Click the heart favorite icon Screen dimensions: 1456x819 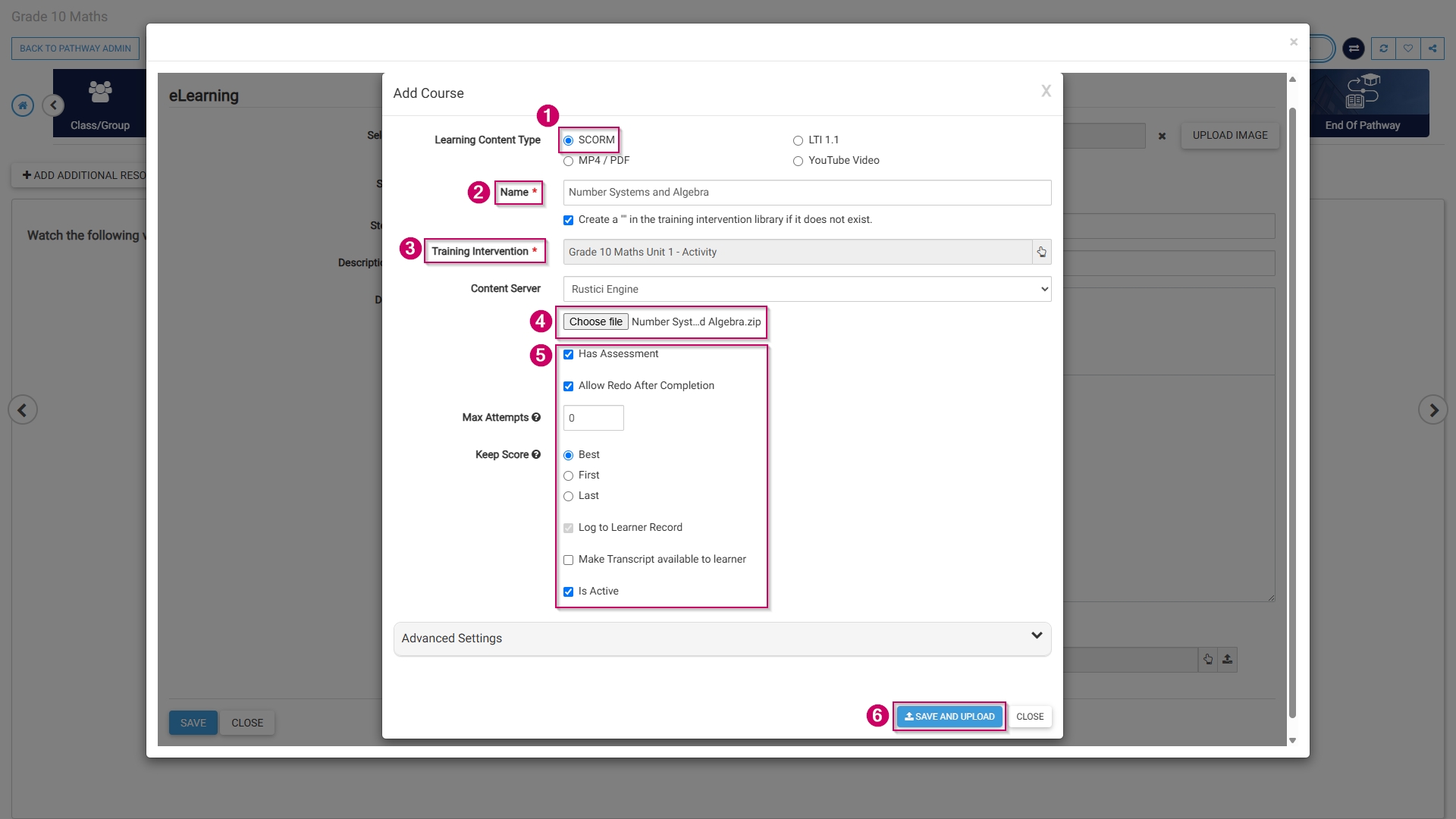1408,49
